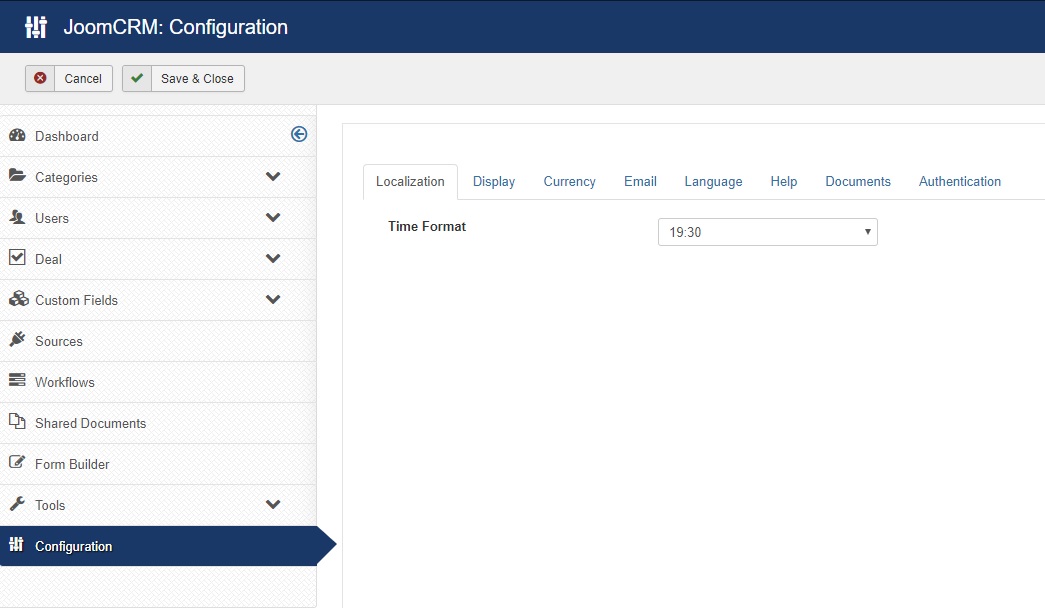Click the Workflows server icon

click(x=17, y=380)
